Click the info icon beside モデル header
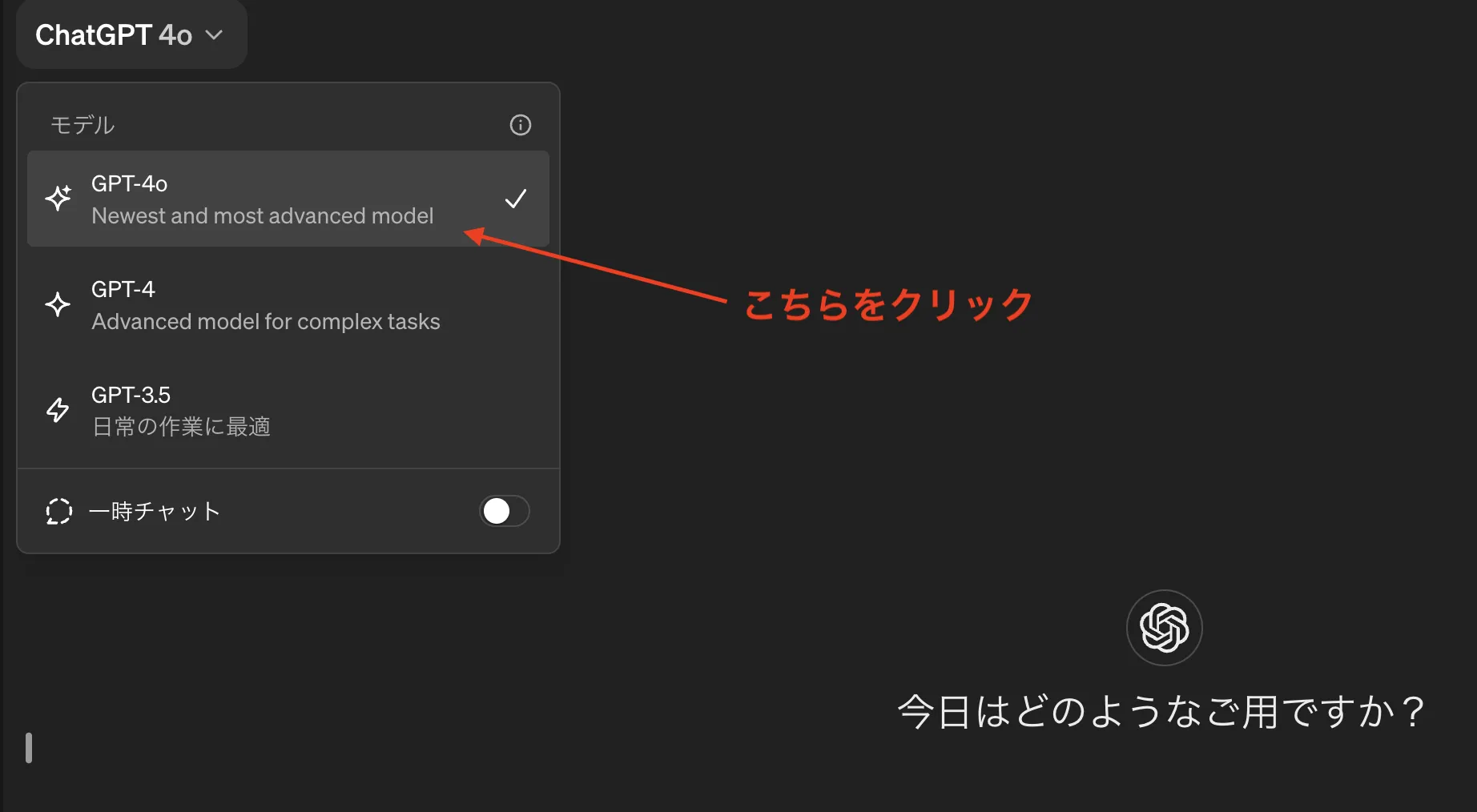The height and width of the screenshot is (812, 1477). click(x=520, y=124)
